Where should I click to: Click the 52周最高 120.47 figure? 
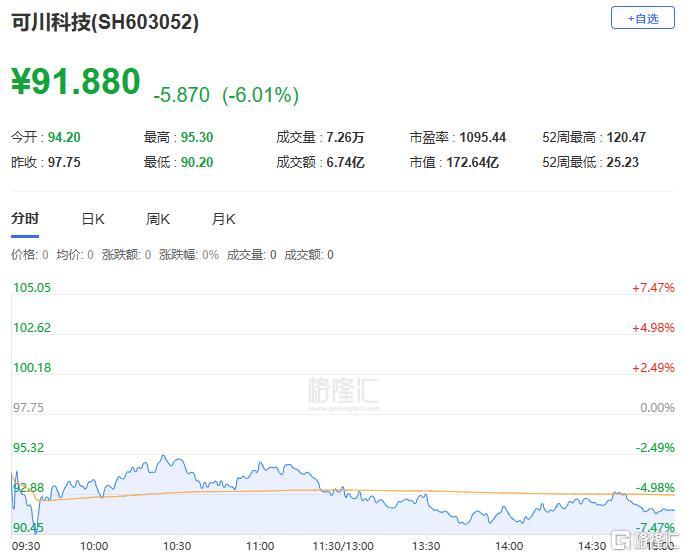tap(626, 137)
